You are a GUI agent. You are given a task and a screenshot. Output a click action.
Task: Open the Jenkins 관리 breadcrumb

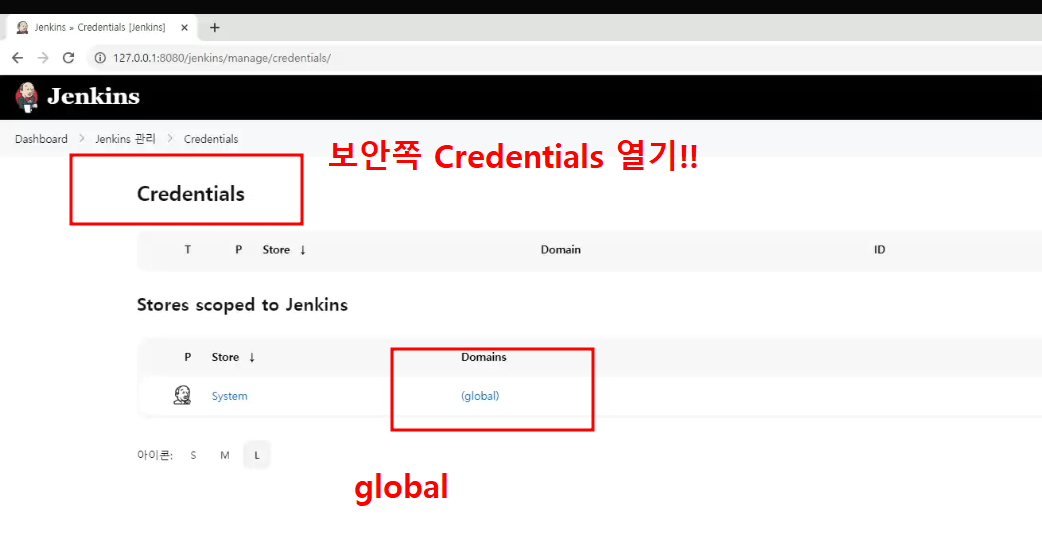click(125, 139)
